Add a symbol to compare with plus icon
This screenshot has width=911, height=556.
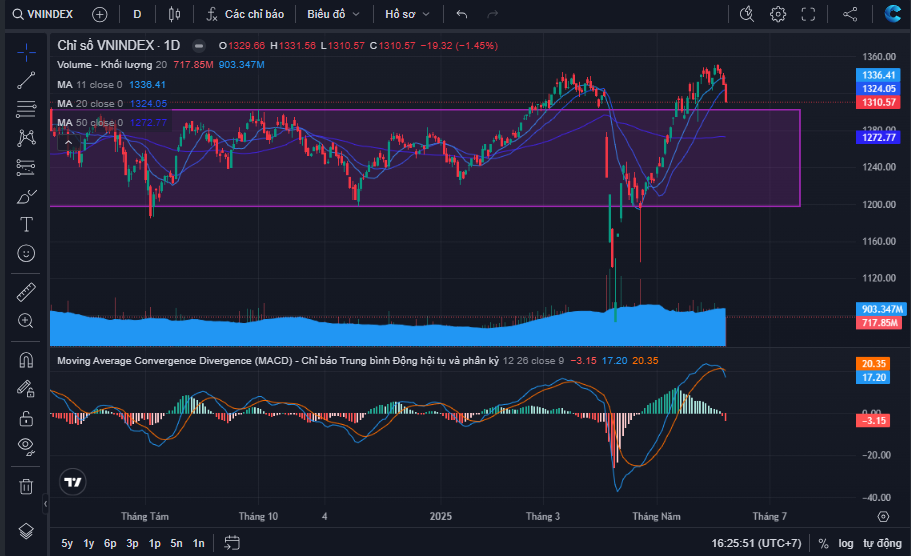pos(100,15)
